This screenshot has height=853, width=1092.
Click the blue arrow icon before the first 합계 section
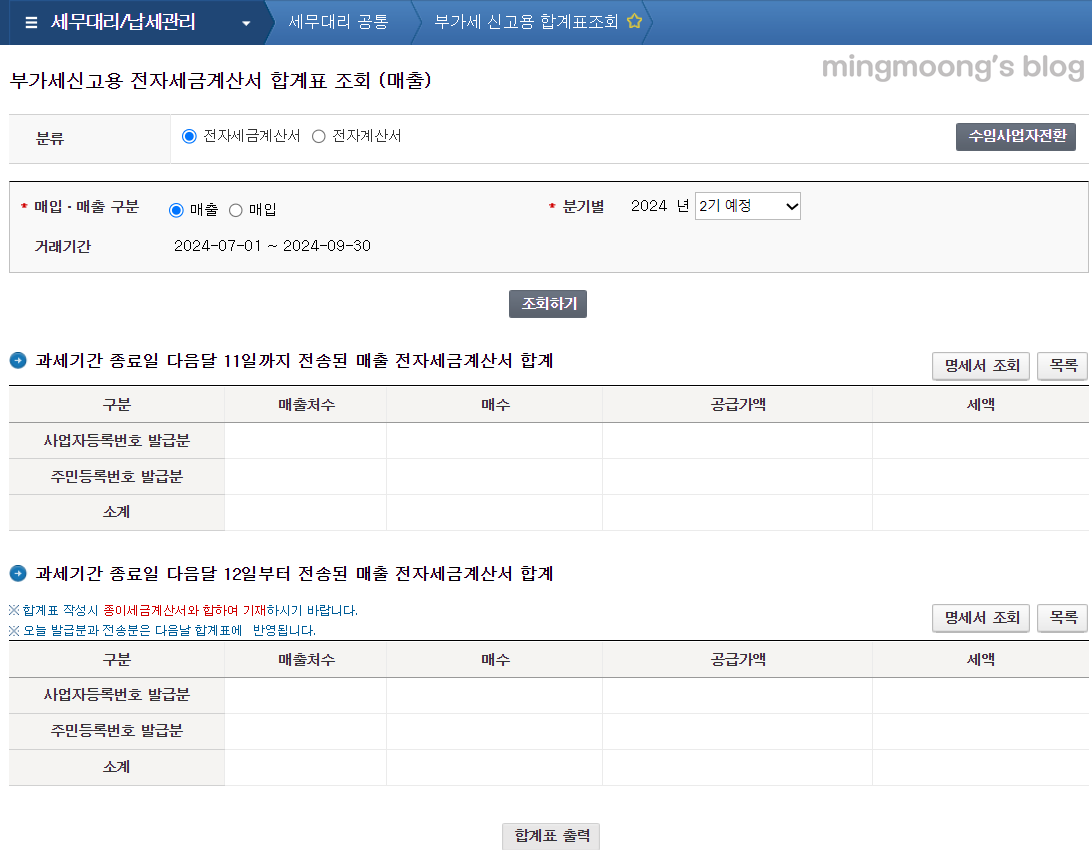[x=17, y=361]
